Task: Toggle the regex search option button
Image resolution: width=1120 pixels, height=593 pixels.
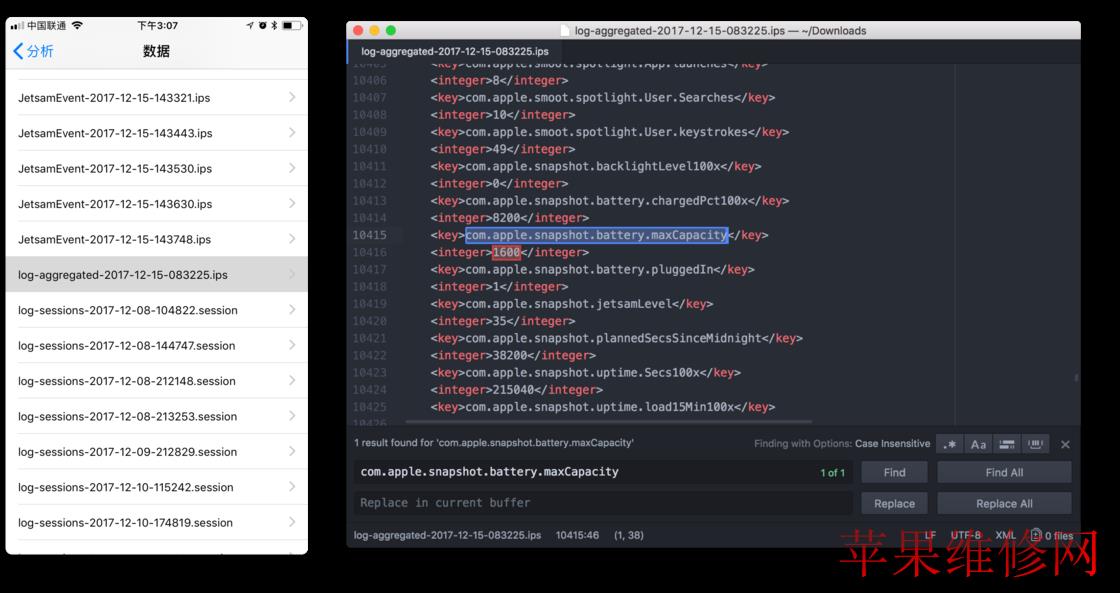Action: (x=949, y=444)
